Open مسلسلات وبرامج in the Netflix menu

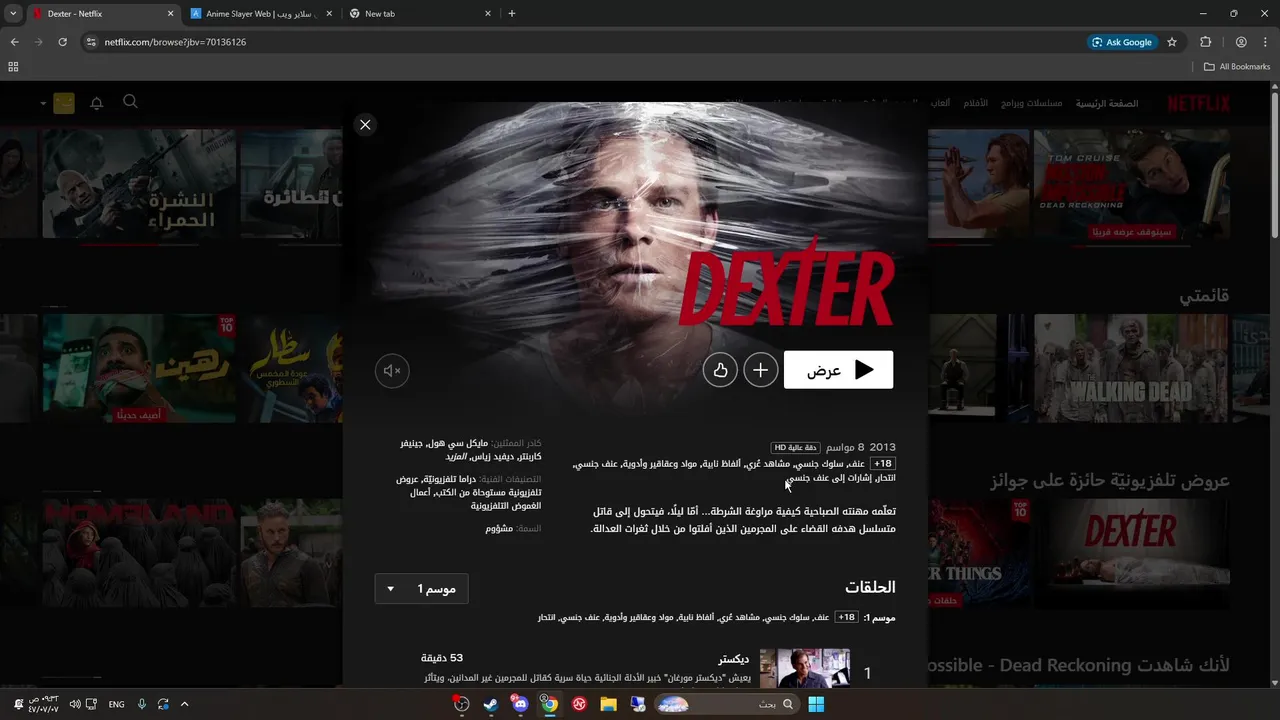pos(1032,103)
